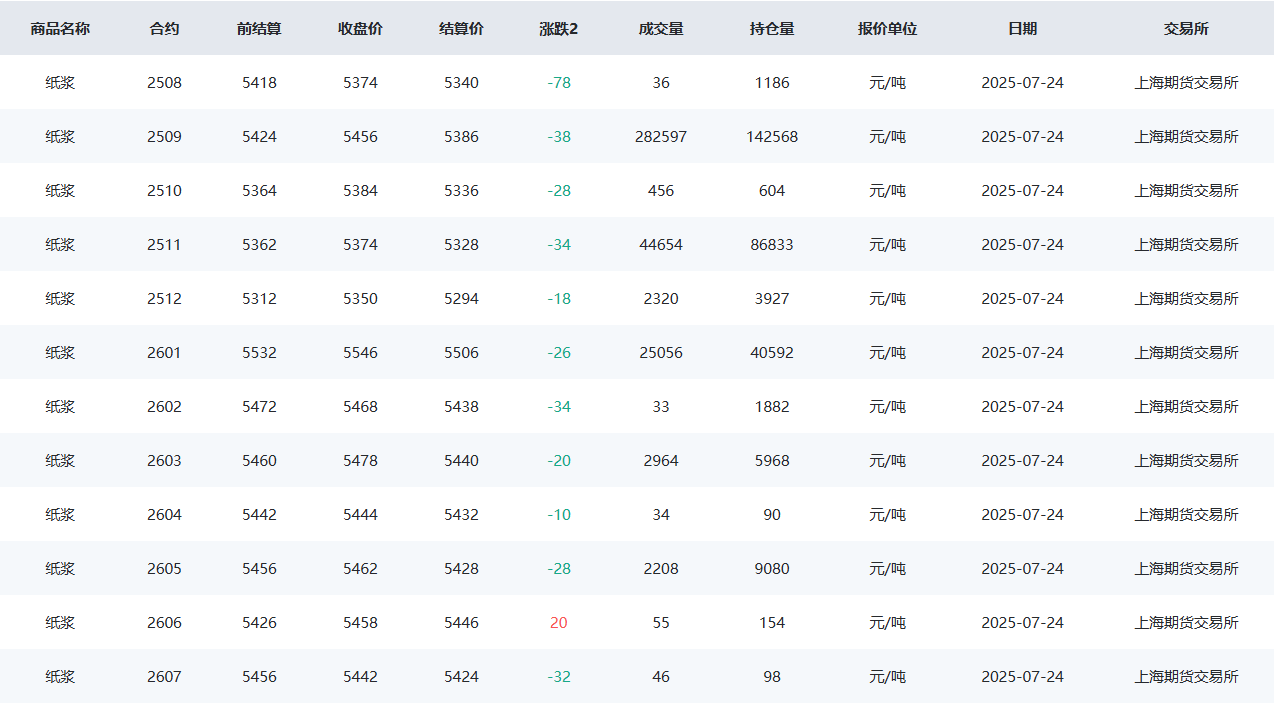1274x708 pixels.
Task: Click the 282597 volume cell
Action: click(x=661, y=137)
